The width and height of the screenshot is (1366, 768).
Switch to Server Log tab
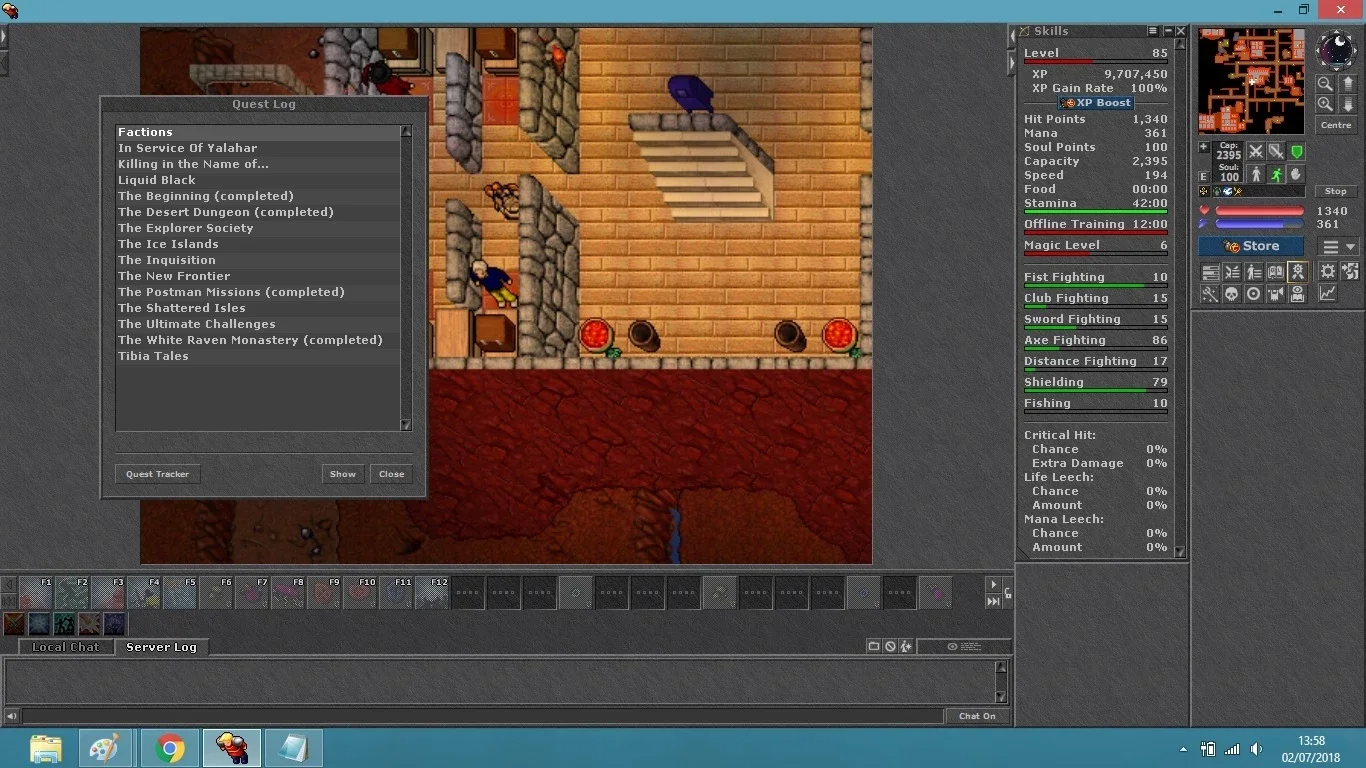pyautogui.click(x=161, y=647)
